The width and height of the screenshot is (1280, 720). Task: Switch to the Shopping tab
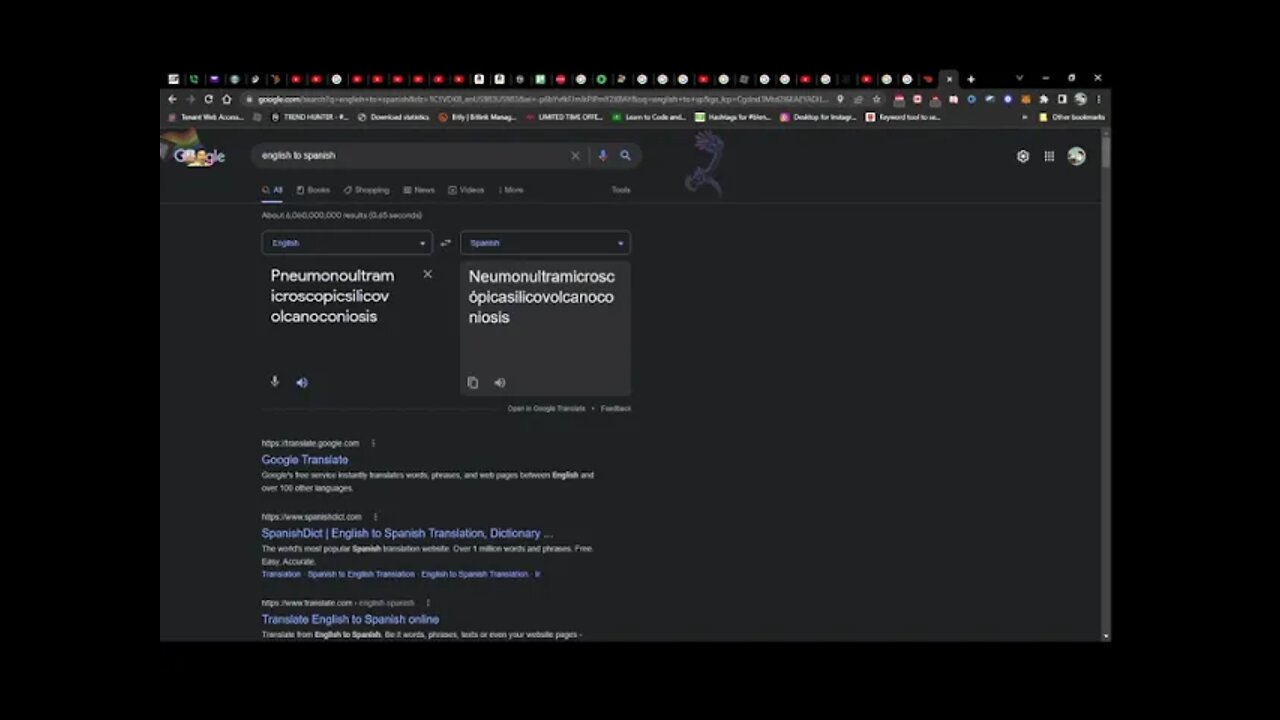tap(366, 190)
